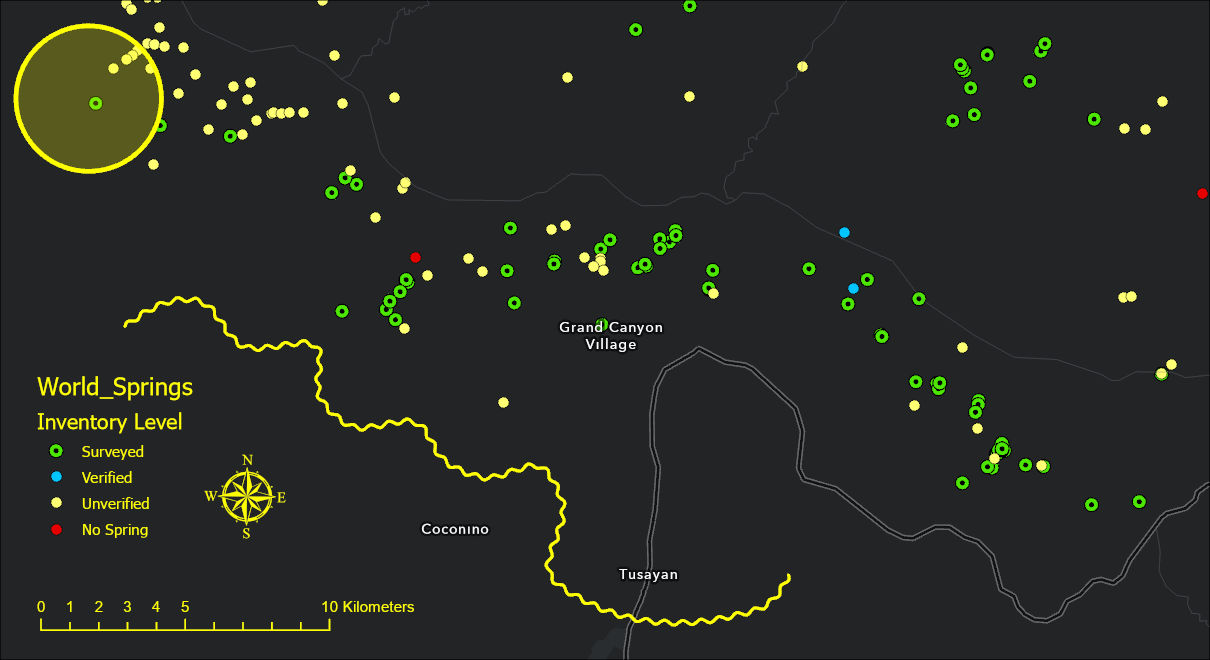Select the red No Spring point at the map's east edge
The width and height of the screenshot is (1210, 660).
1202,193
